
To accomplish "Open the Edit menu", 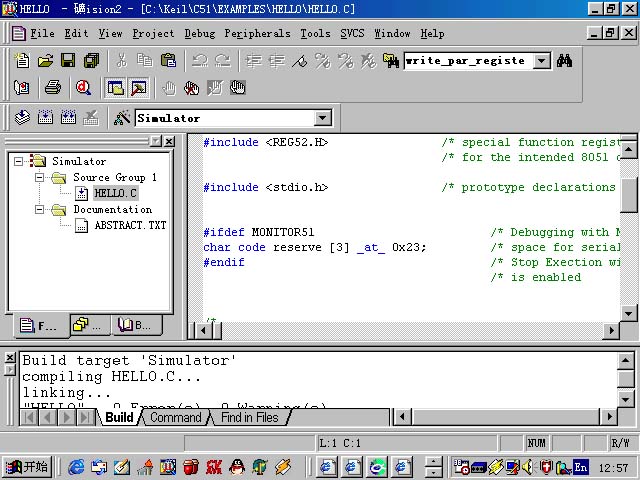I will (x=76, y=33).
